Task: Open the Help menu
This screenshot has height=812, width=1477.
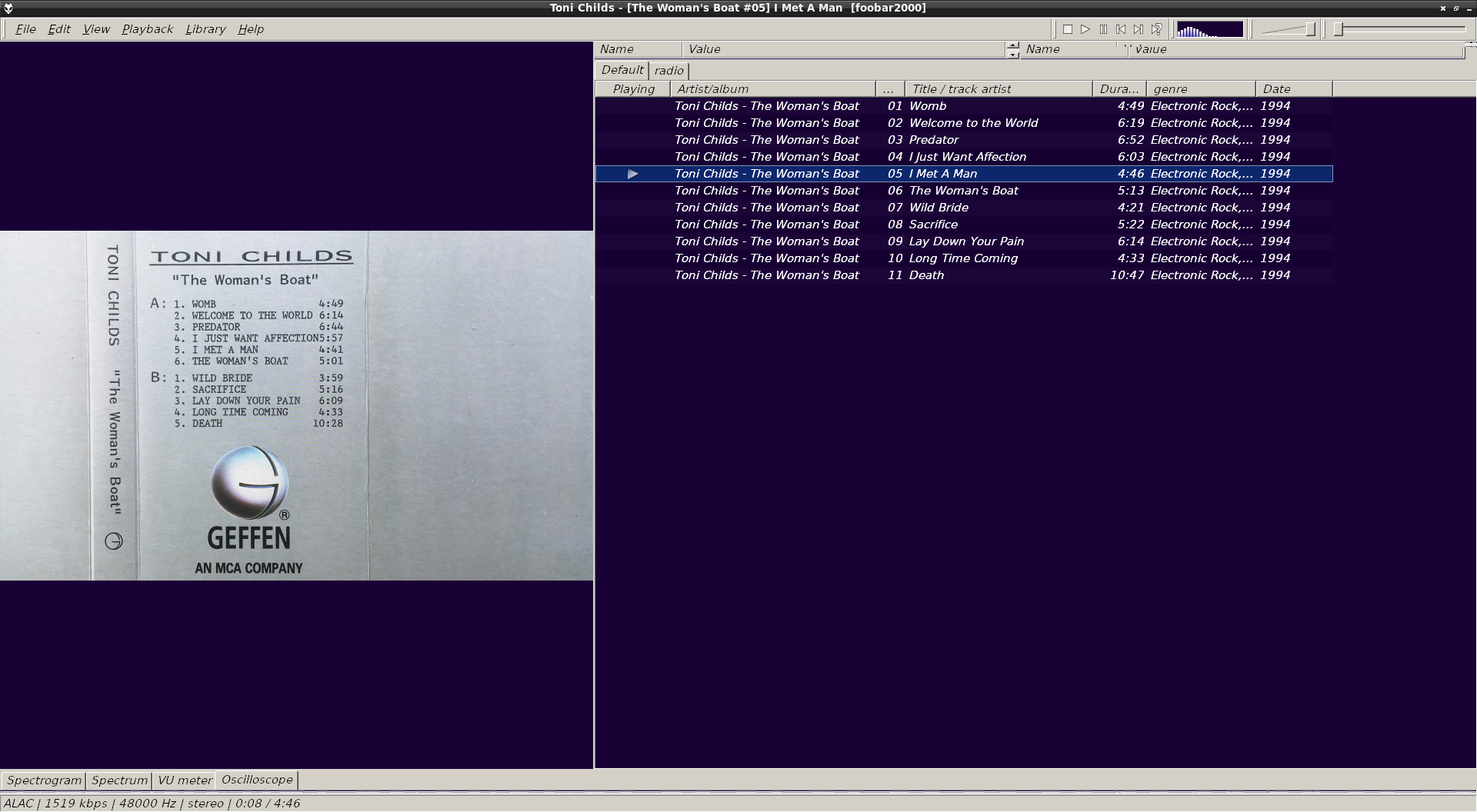Action: point(251,29)
